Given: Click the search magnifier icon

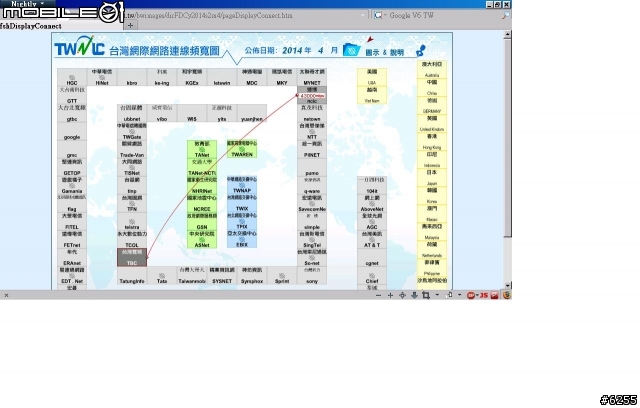Looking at the screenshot, I should click(x=506, y=16).
